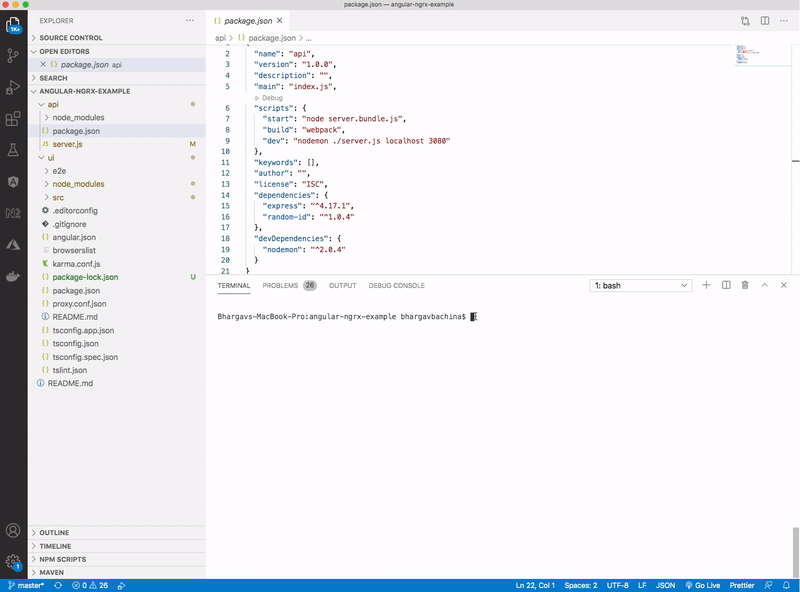The image size is (800, 592).
Task: Click UTF-8 encoding in status bar
Action: pos(617,585)
